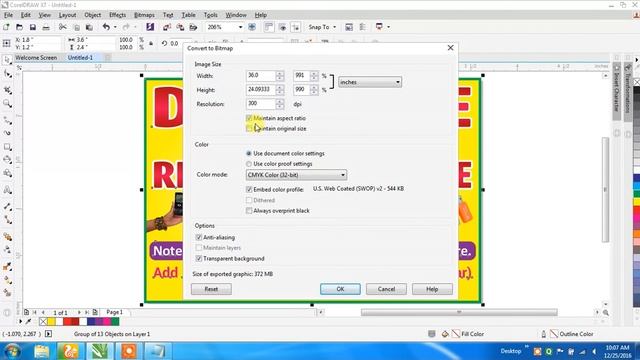Select the Pick tool in toolbox
Image resolution: width=640 pixels, height=360 pixels.
(x=7, y=60)
